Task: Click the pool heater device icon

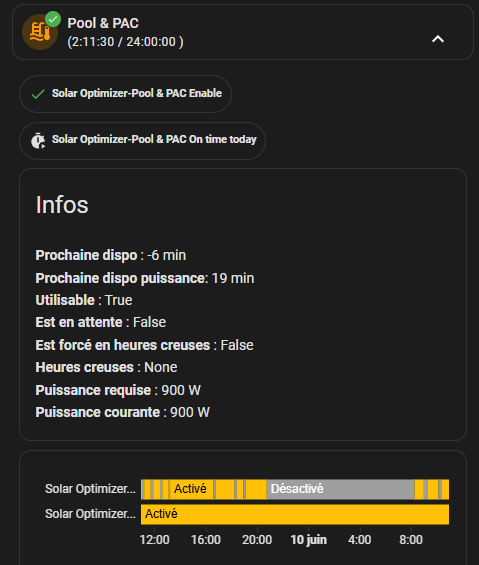Action: (40, 32)
